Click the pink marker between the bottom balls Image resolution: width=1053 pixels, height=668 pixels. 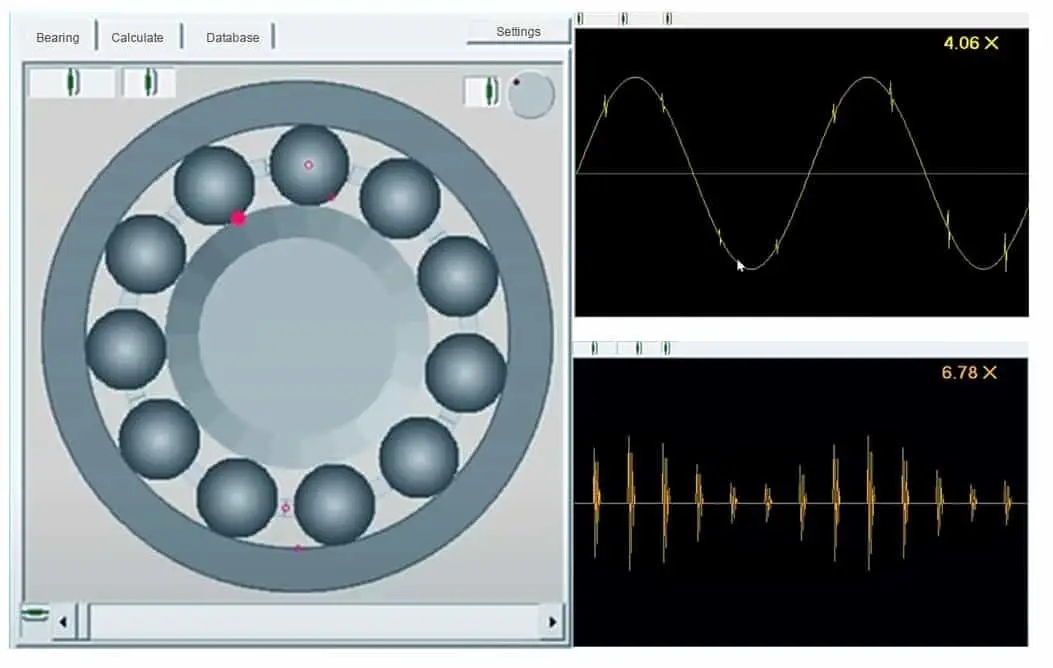[286, 508]
